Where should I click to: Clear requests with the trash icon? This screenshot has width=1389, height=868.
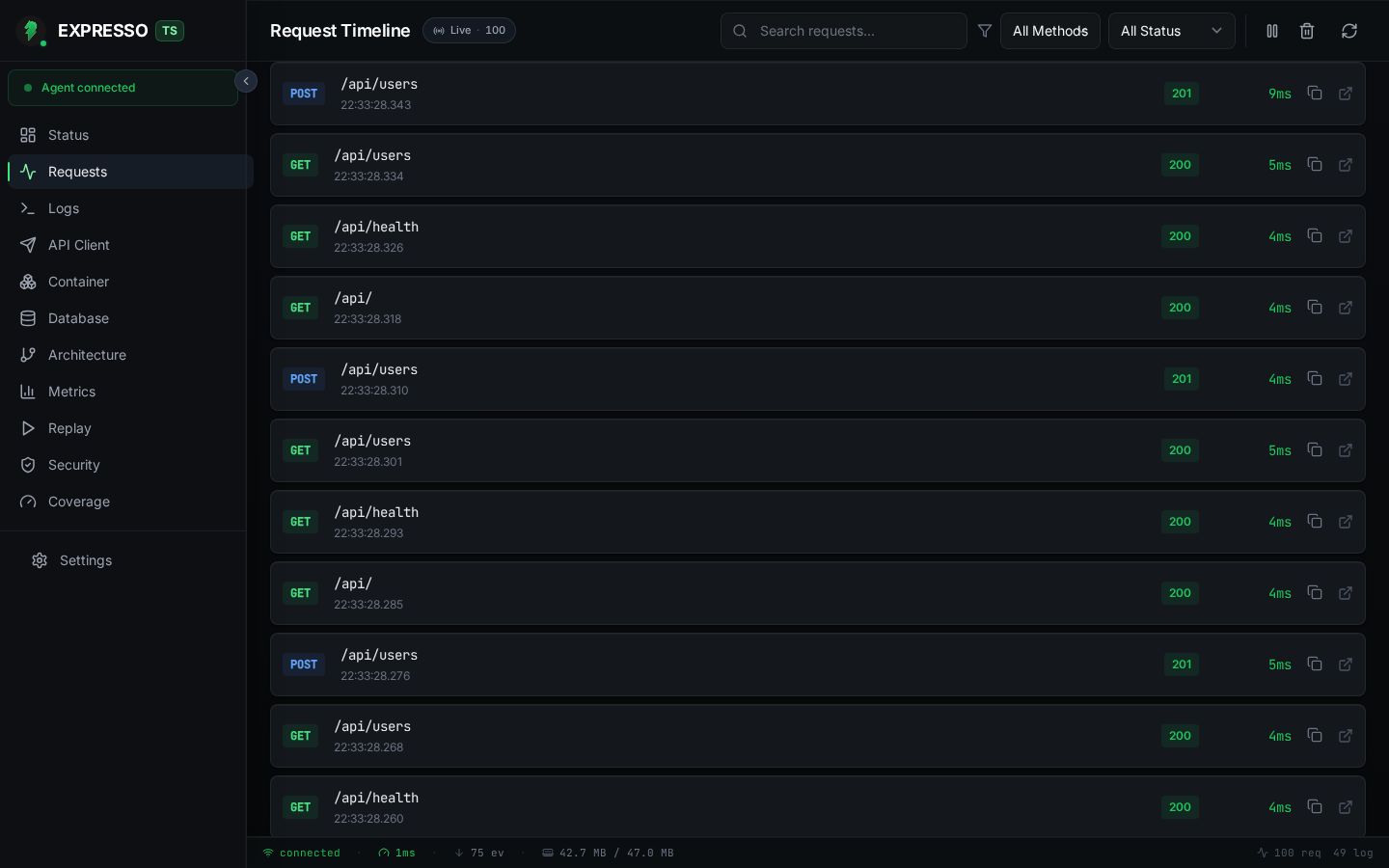coord(1307,31)
